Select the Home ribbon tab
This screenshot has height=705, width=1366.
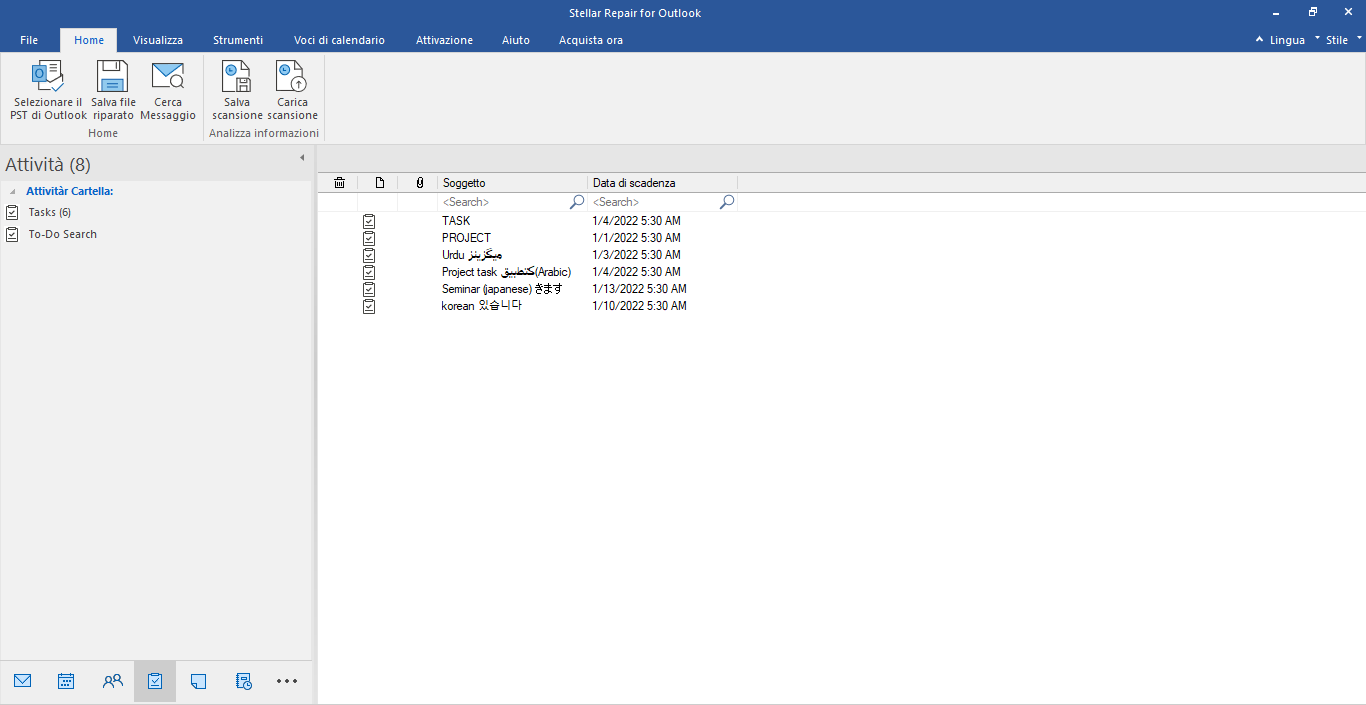point(89,40)
